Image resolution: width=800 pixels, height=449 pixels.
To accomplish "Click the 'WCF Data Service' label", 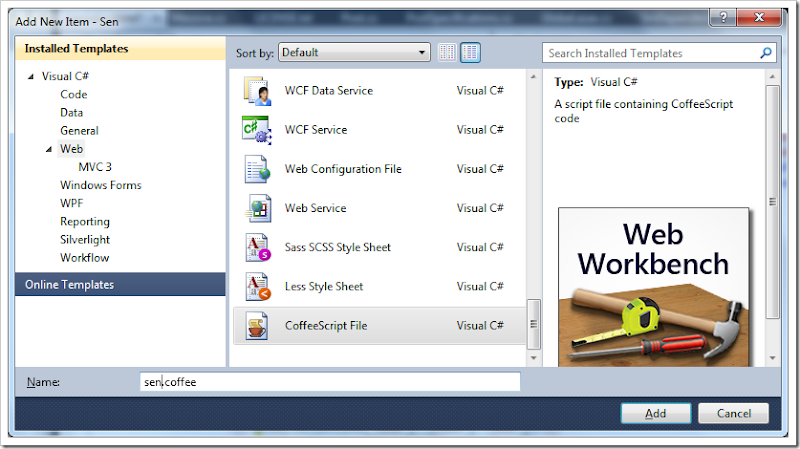I will (329, 91).
